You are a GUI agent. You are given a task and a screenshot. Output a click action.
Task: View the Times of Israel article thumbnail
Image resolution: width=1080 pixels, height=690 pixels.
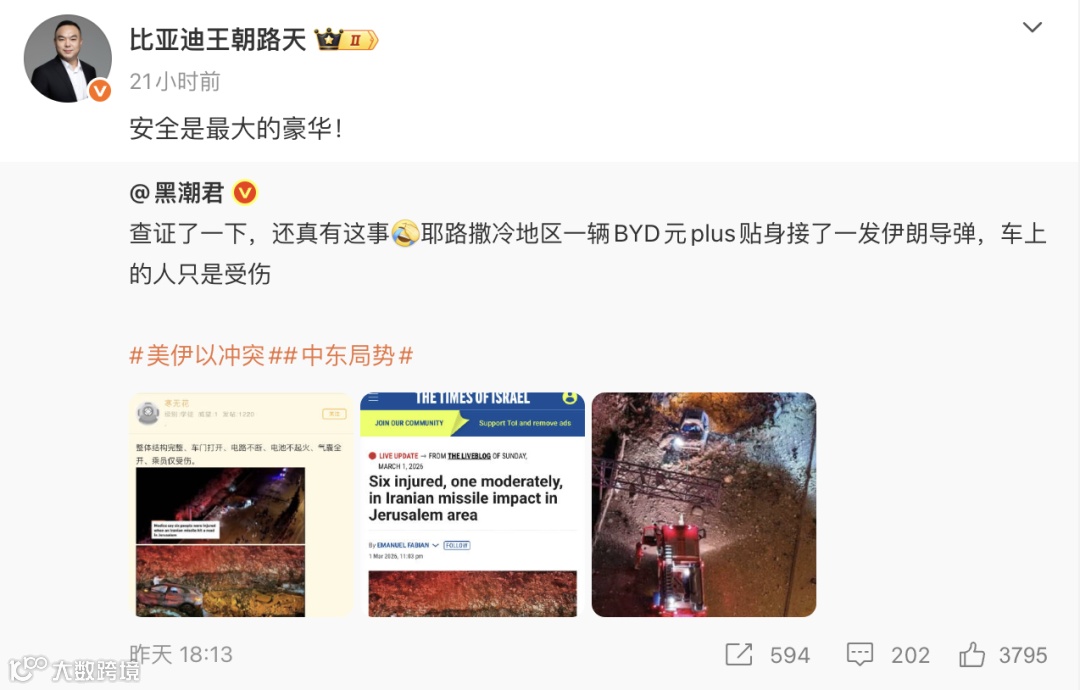click(x=472, y=505)
